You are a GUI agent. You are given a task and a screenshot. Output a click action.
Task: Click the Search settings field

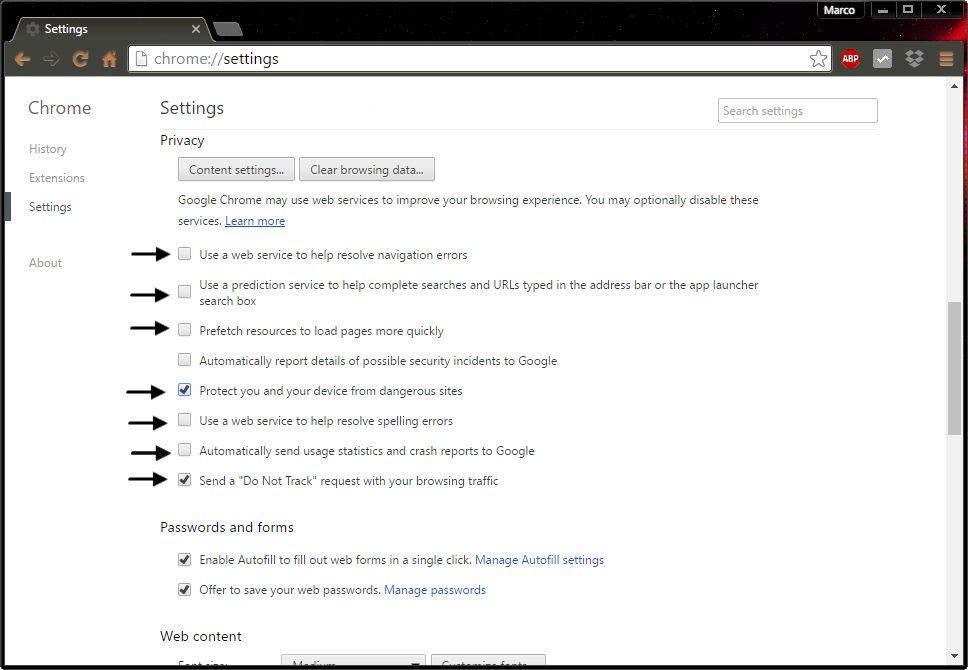(x=798, y=111)
